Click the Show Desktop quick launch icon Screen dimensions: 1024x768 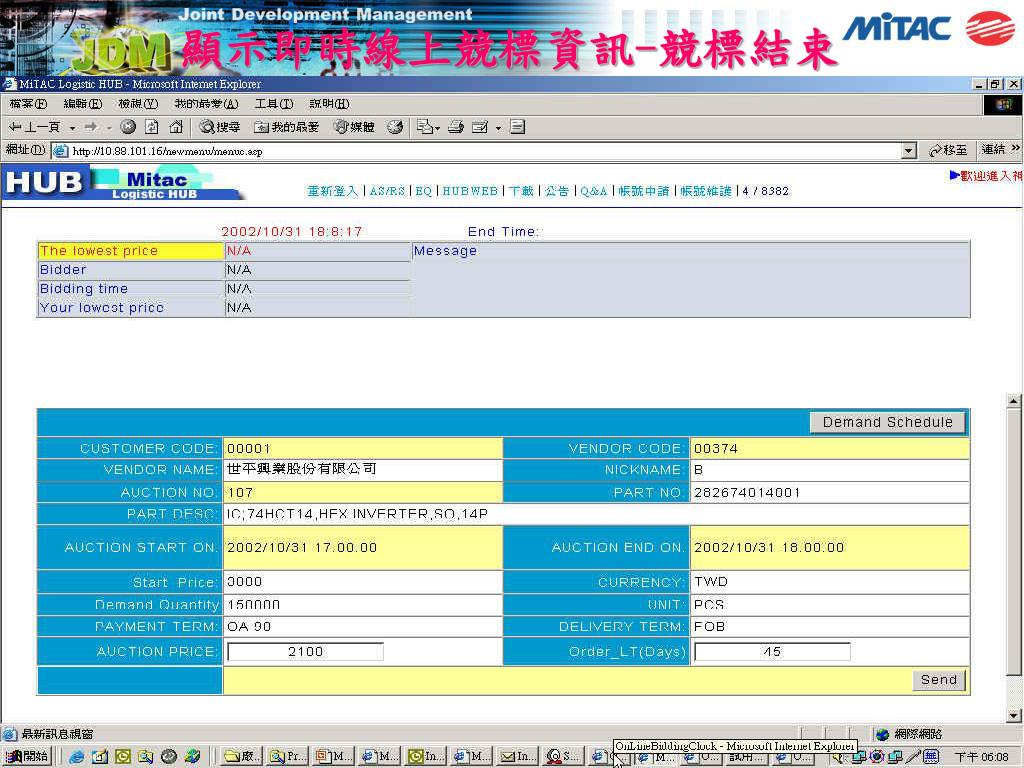(x=100, y=756)
